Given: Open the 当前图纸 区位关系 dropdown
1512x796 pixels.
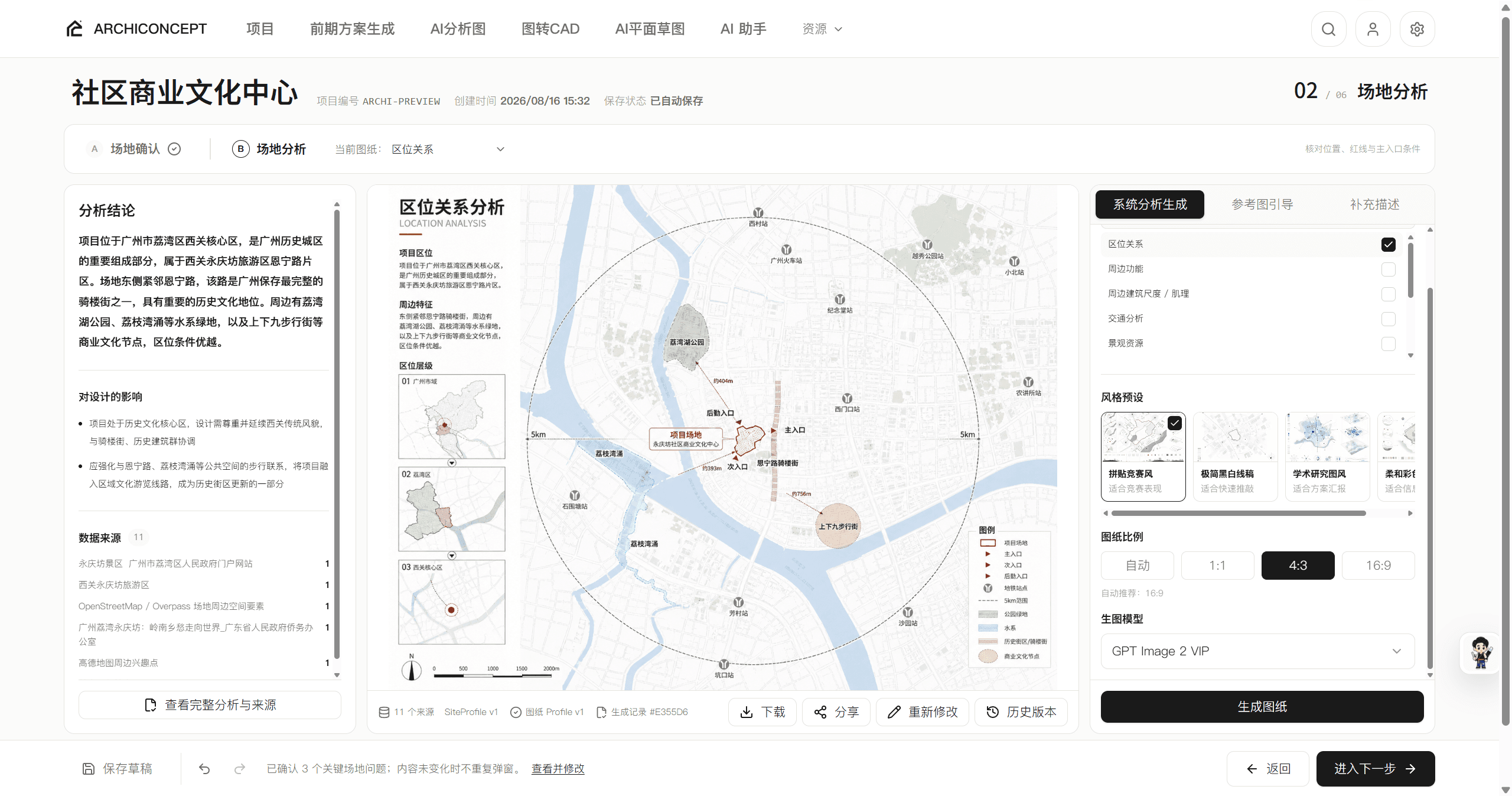Looking at the screenshot, I should tap(448, 149).
